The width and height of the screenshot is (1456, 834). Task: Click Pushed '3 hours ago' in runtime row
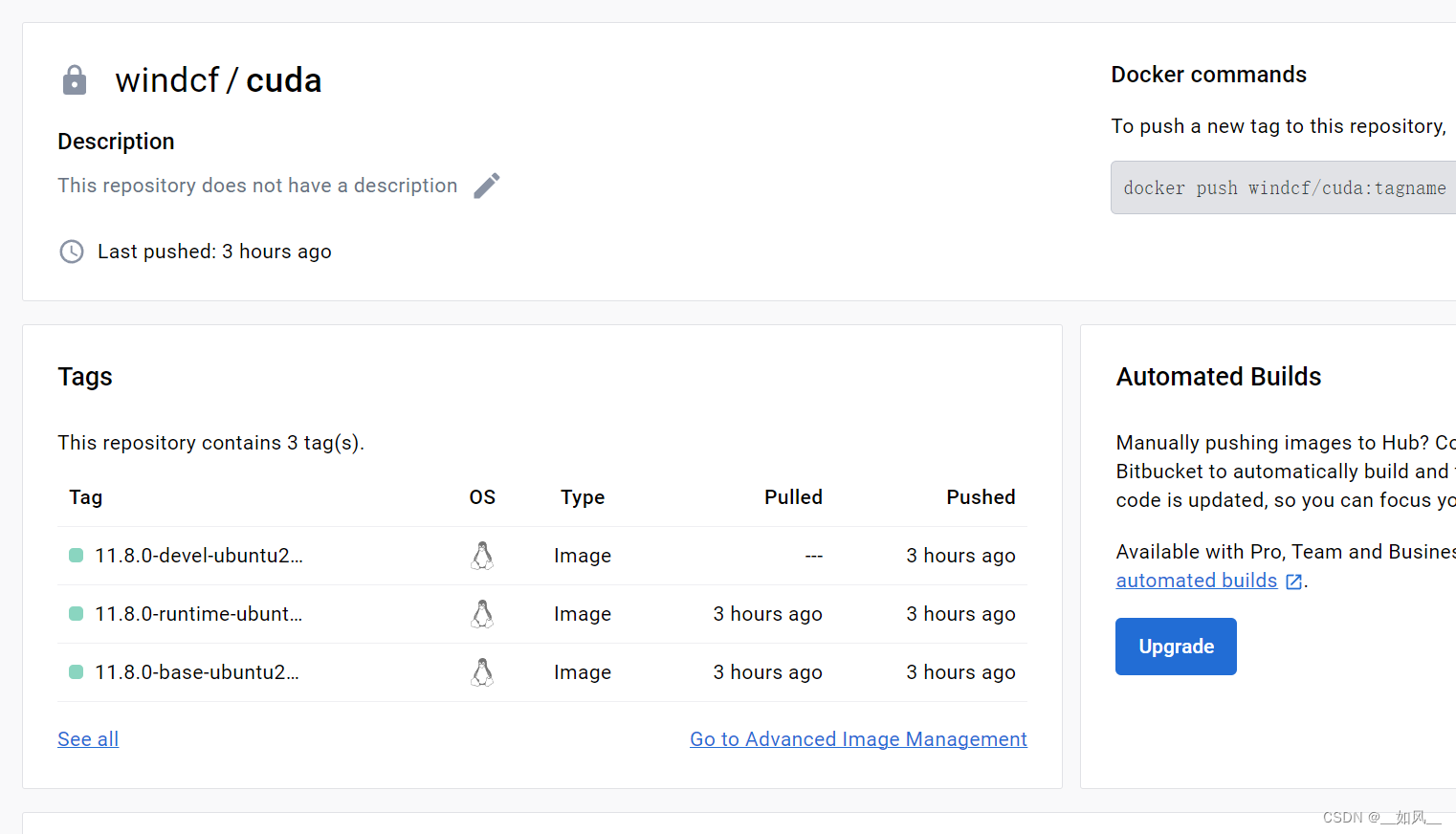(960, 614)
